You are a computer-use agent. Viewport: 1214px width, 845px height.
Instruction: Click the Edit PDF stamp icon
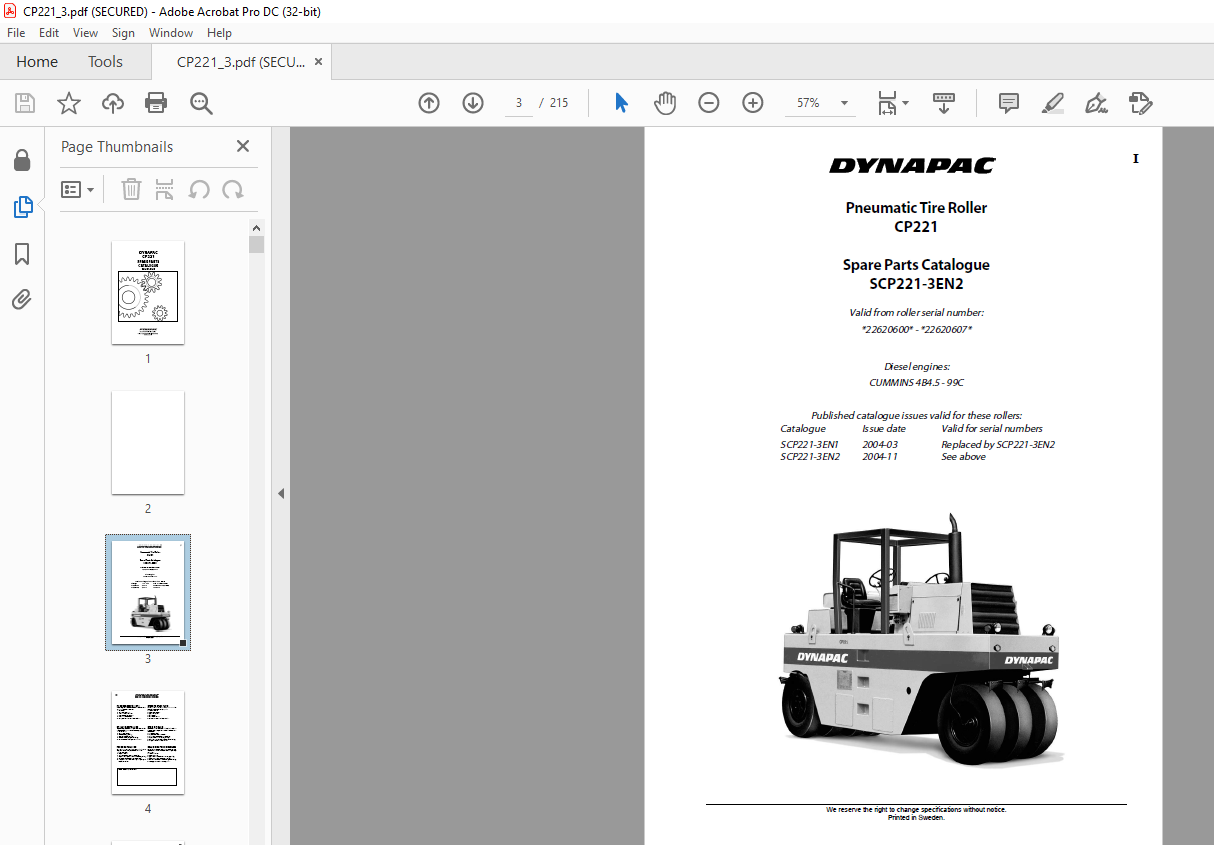[x=1140, y=103]
